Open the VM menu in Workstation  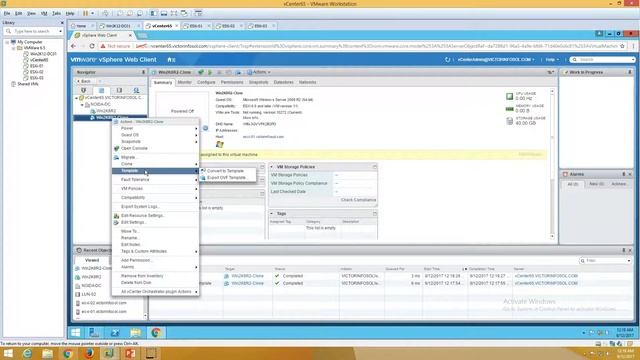click(44, 13)
